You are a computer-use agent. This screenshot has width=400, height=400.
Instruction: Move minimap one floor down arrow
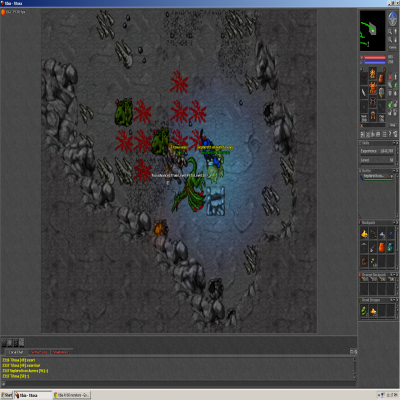395,39
